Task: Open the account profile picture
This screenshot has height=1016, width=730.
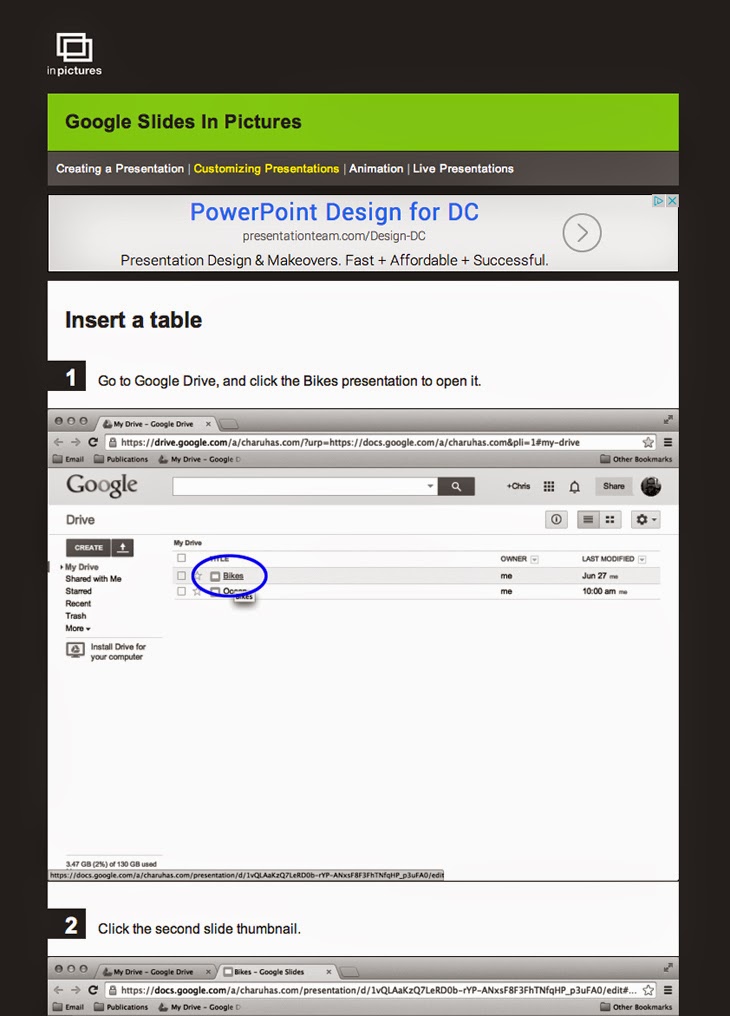Action: tap(651, 486)
